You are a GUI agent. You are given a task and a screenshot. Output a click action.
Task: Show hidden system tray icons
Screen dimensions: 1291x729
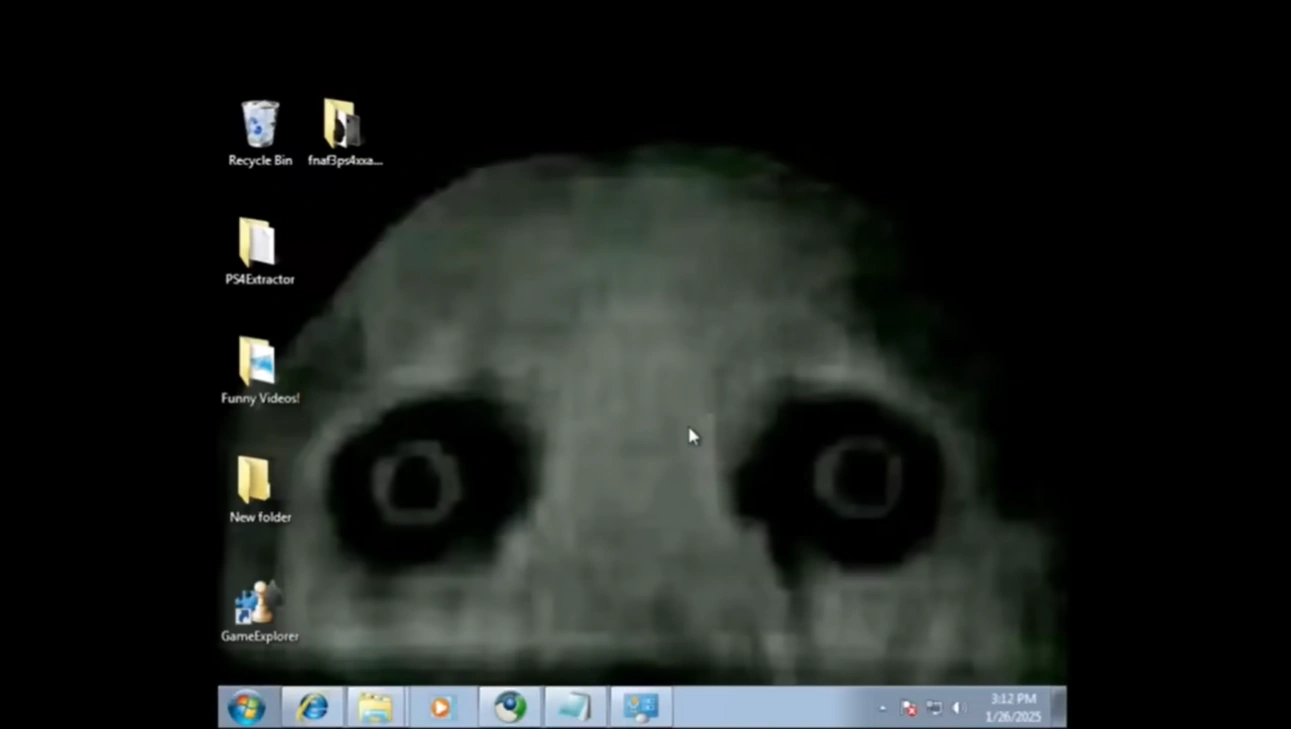[x=882, y=709]
